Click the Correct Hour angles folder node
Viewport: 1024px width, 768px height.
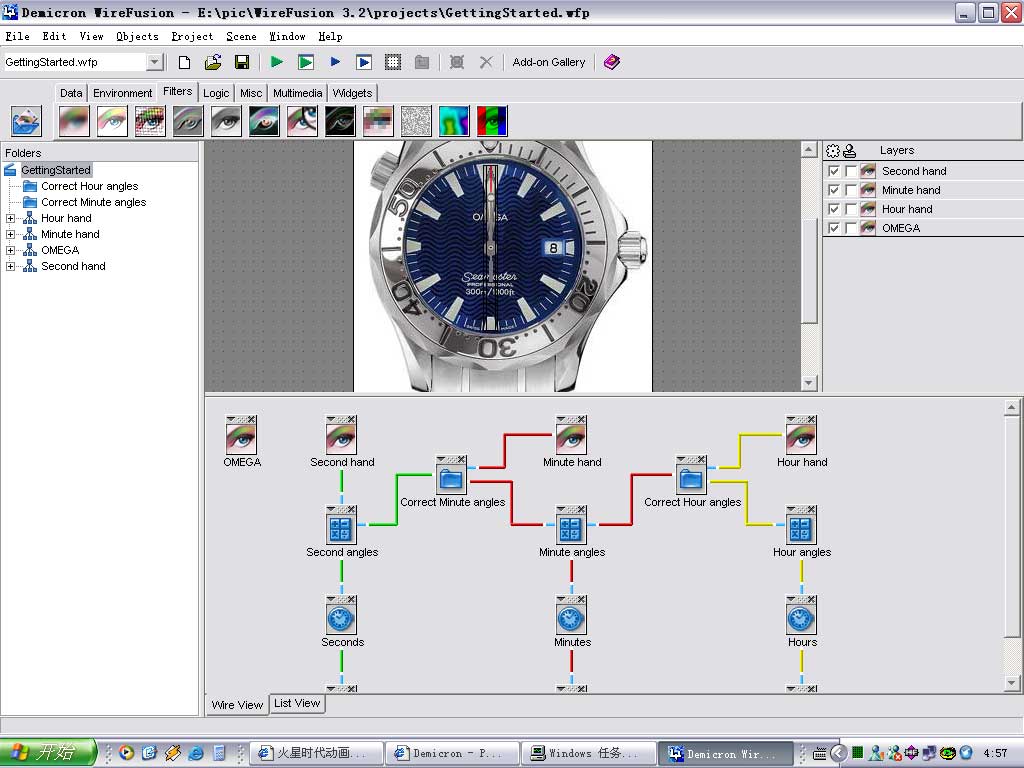click(692, 478)
